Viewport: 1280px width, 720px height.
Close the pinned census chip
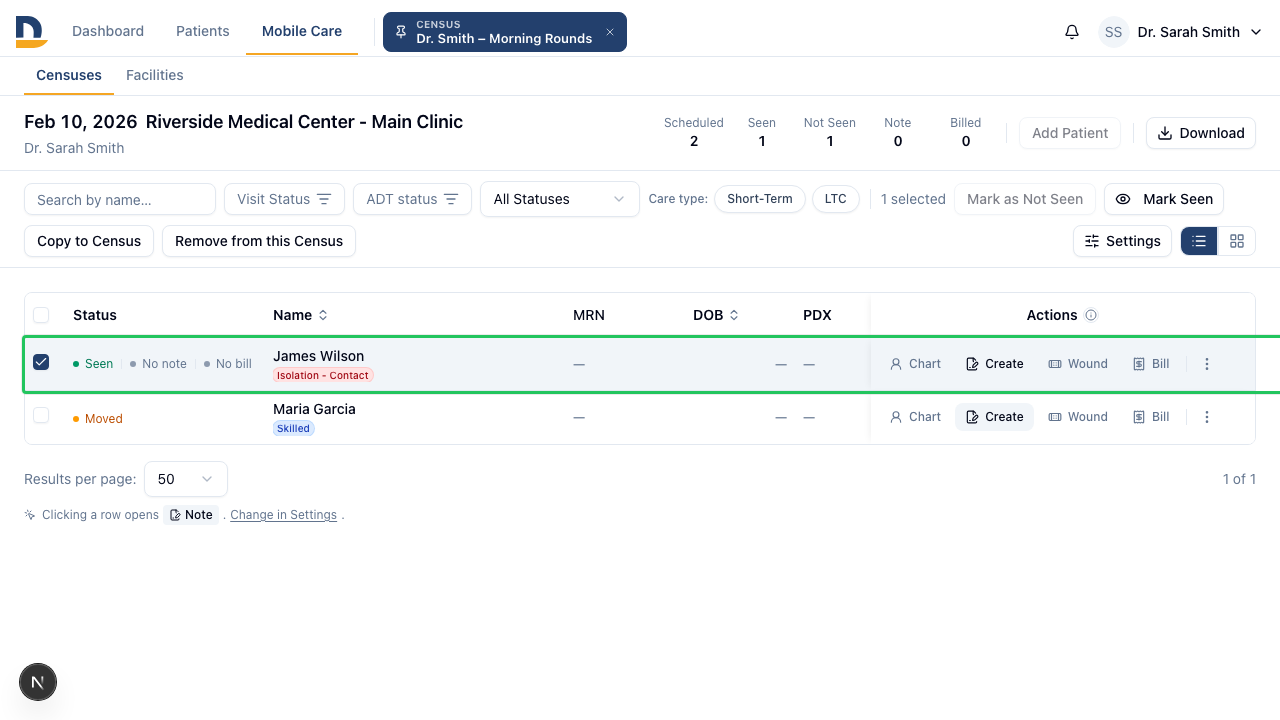610,32
